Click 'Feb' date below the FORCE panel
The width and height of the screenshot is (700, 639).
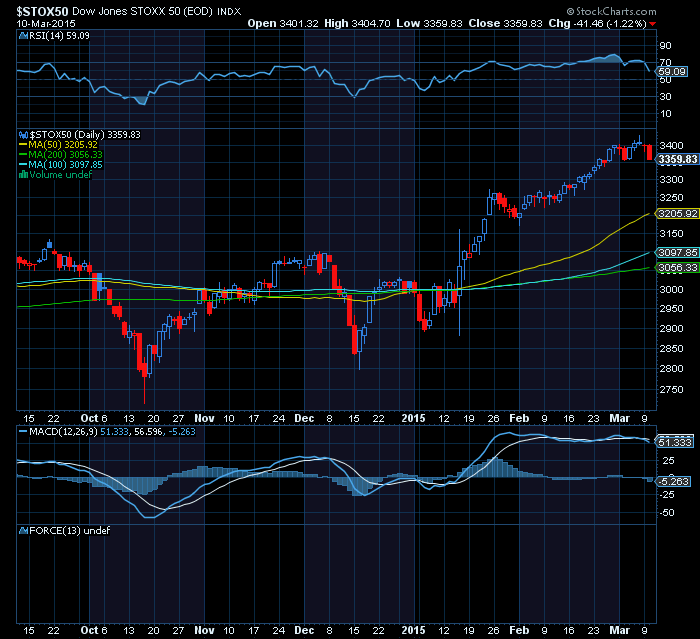pyautogui.click(x=519, y=631)
